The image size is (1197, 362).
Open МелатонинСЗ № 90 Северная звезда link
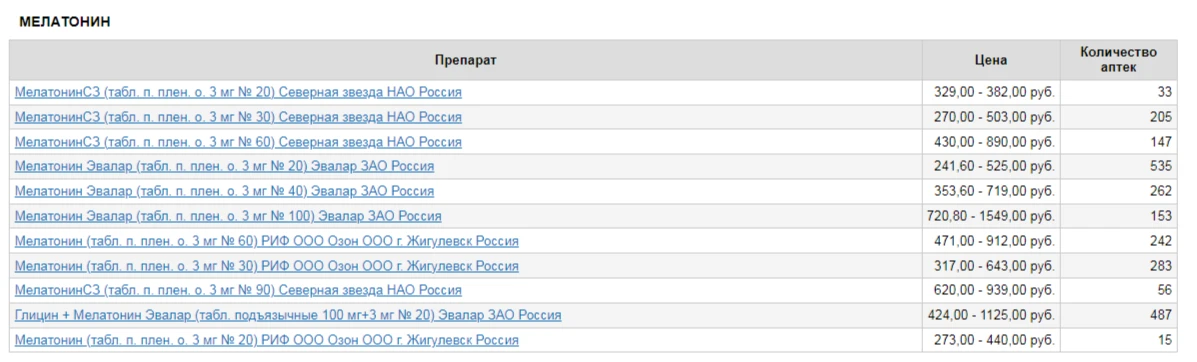pos(238,290)
